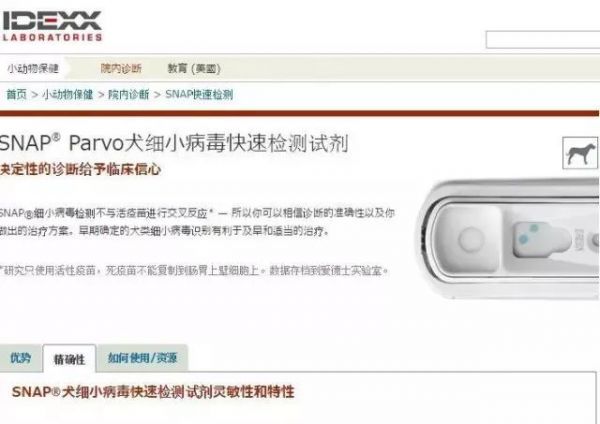Click the SNAP Parvo page title heading

tap(174, 144)
